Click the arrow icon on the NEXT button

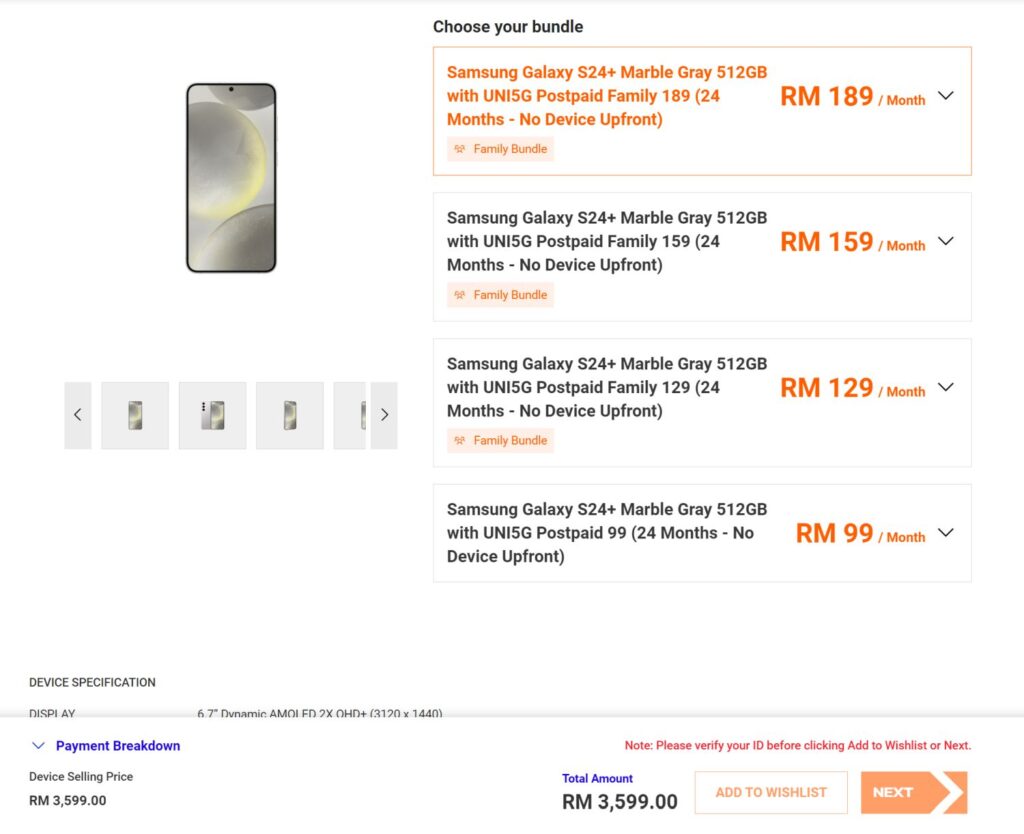tap(951, 793)
